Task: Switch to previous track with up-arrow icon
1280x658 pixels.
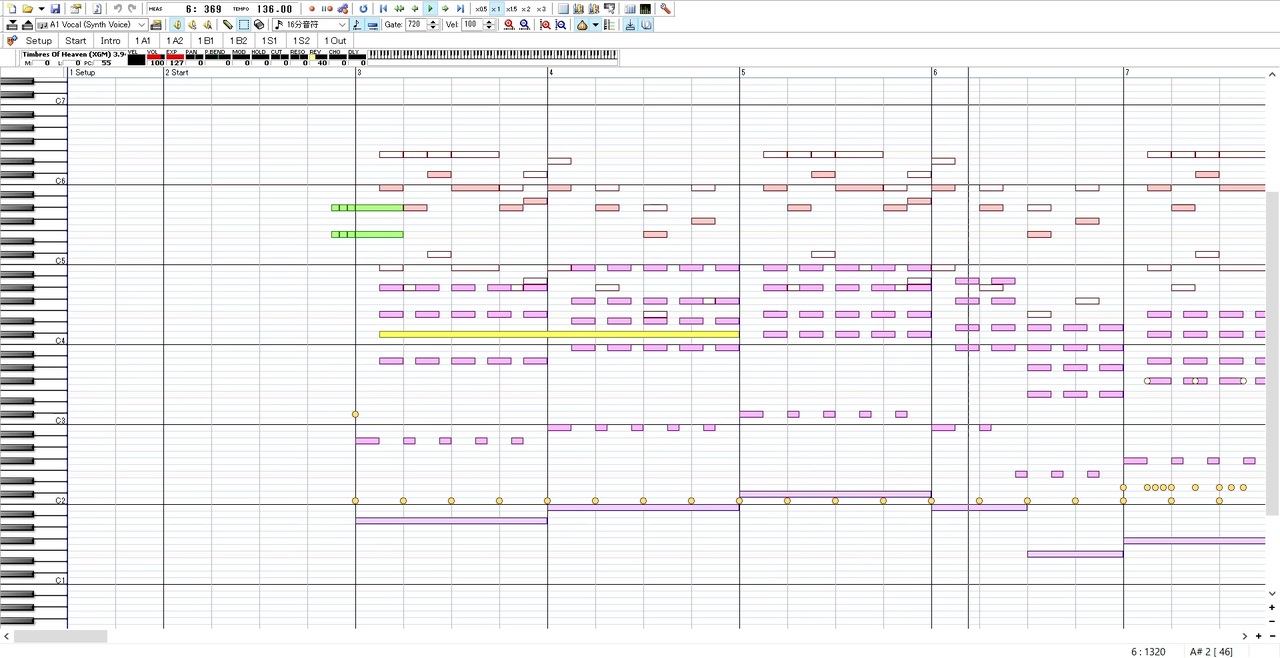Action: [12, 25]
